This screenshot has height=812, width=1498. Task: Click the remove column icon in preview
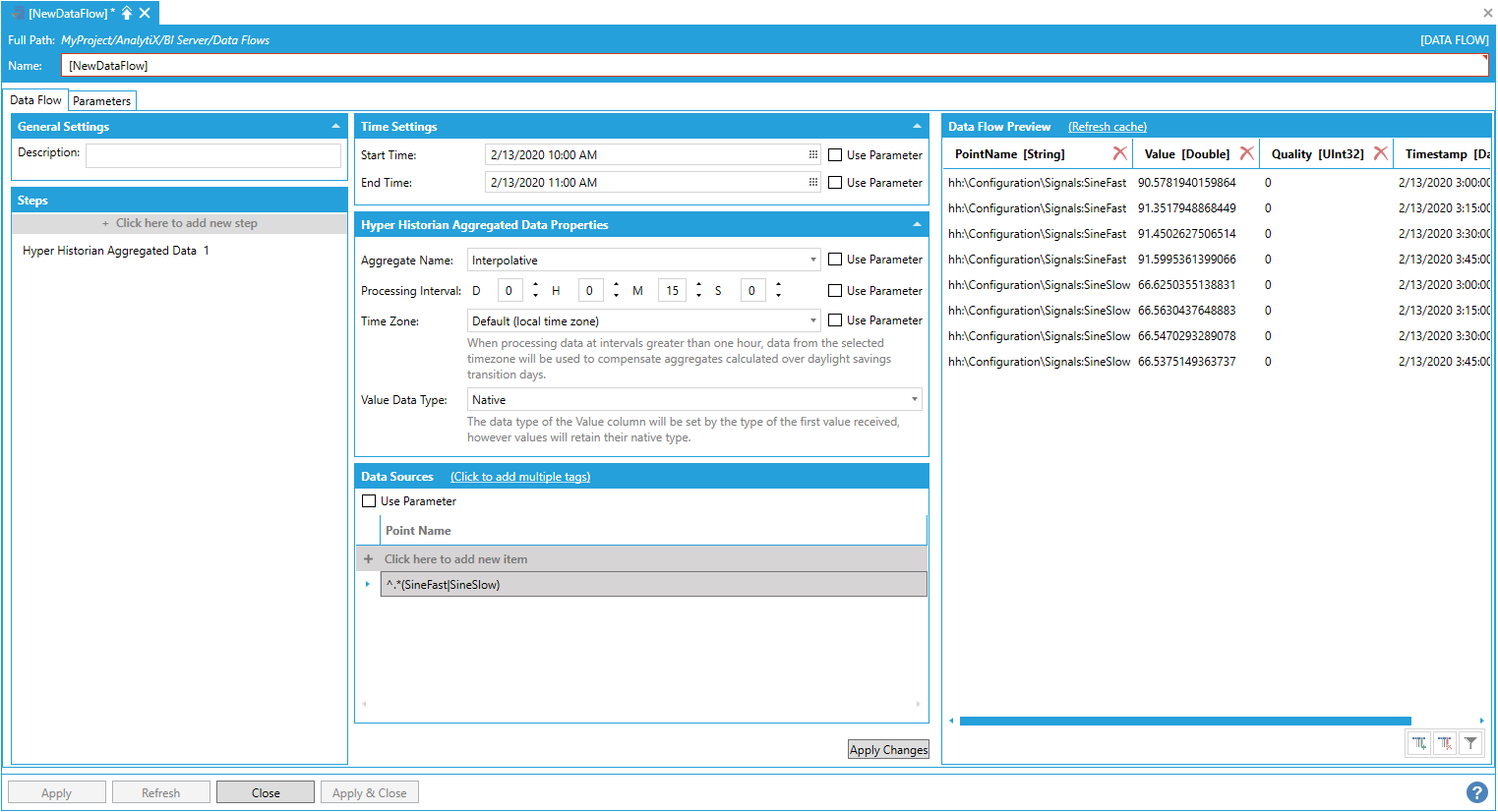click(1445, 743)
